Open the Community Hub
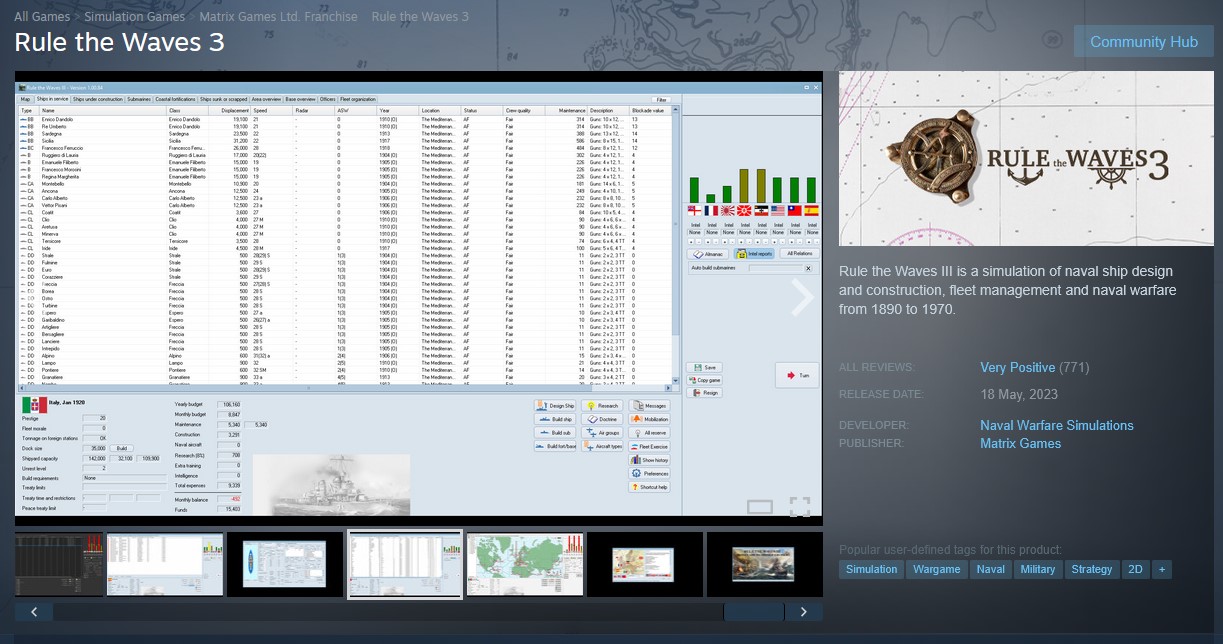The image size is (1223, 644). (x=1144, y=42)
